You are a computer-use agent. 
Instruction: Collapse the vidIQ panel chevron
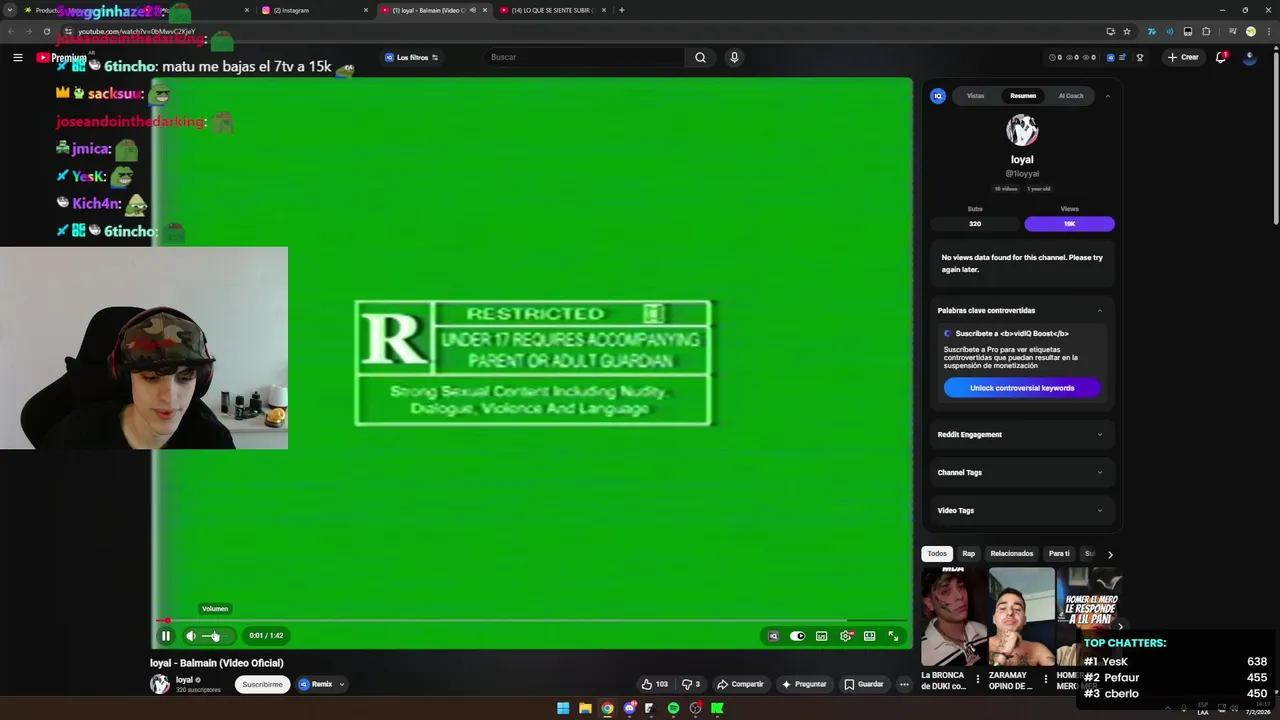coord(1107,96)
